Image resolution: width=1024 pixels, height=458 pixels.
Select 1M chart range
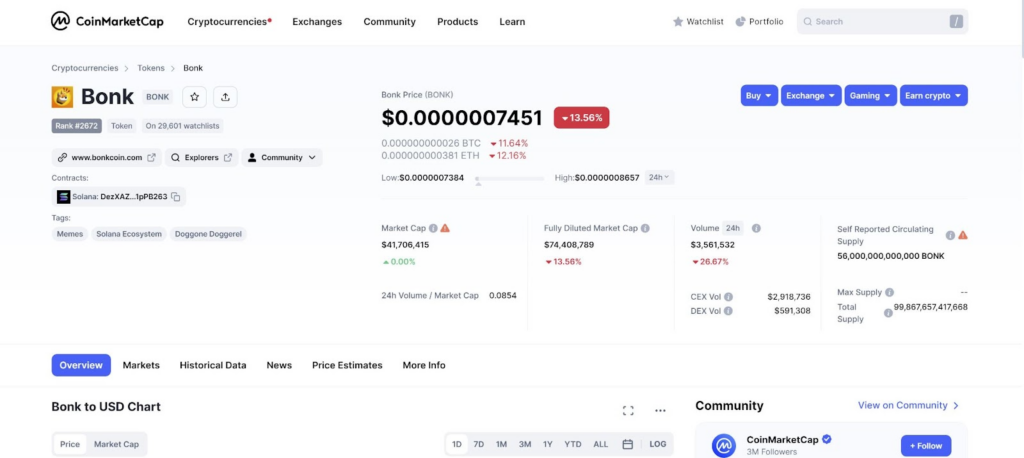(x=502, y=444)
